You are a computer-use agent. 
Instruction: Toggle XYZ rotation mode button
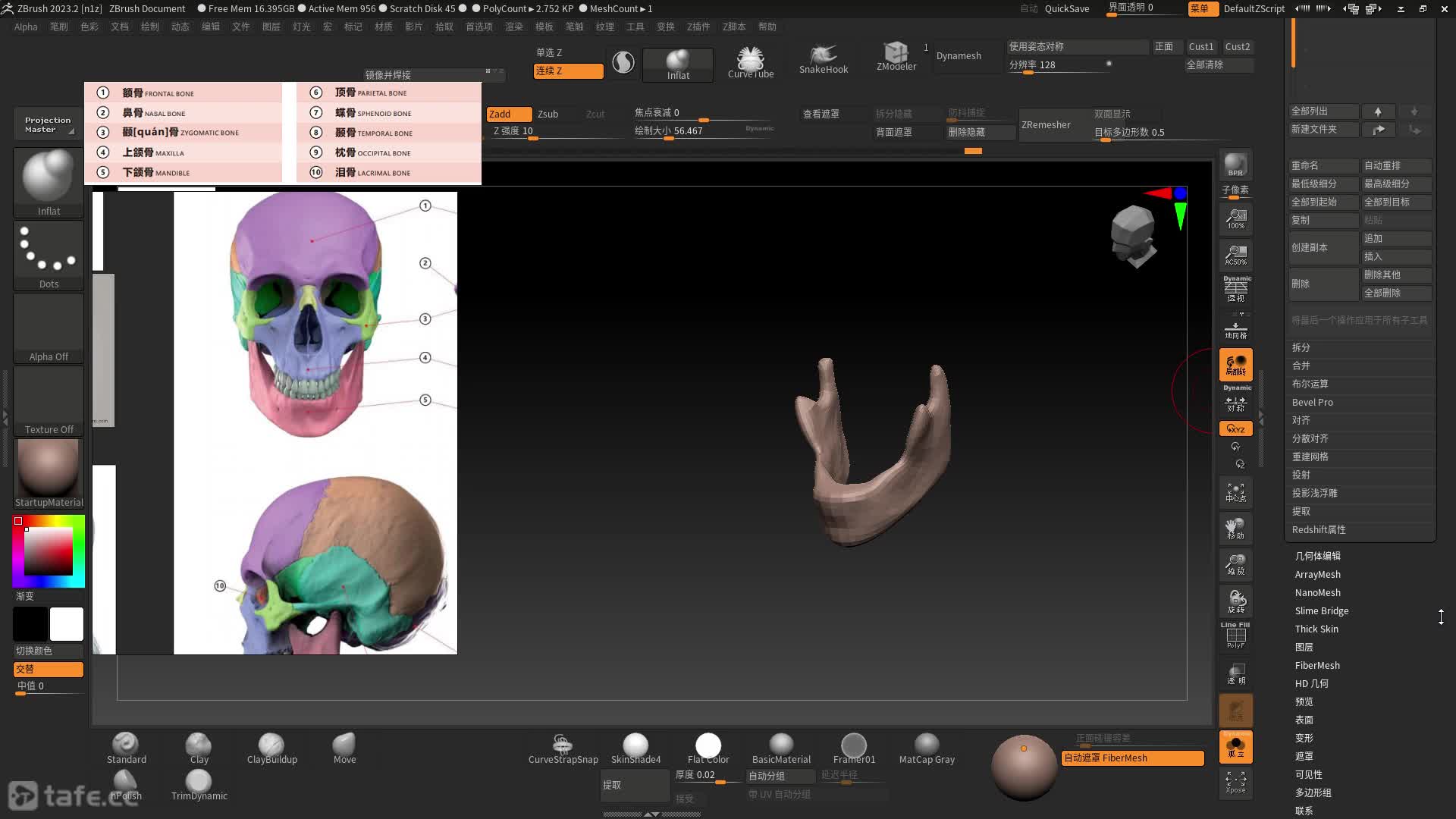(1235, 428)
